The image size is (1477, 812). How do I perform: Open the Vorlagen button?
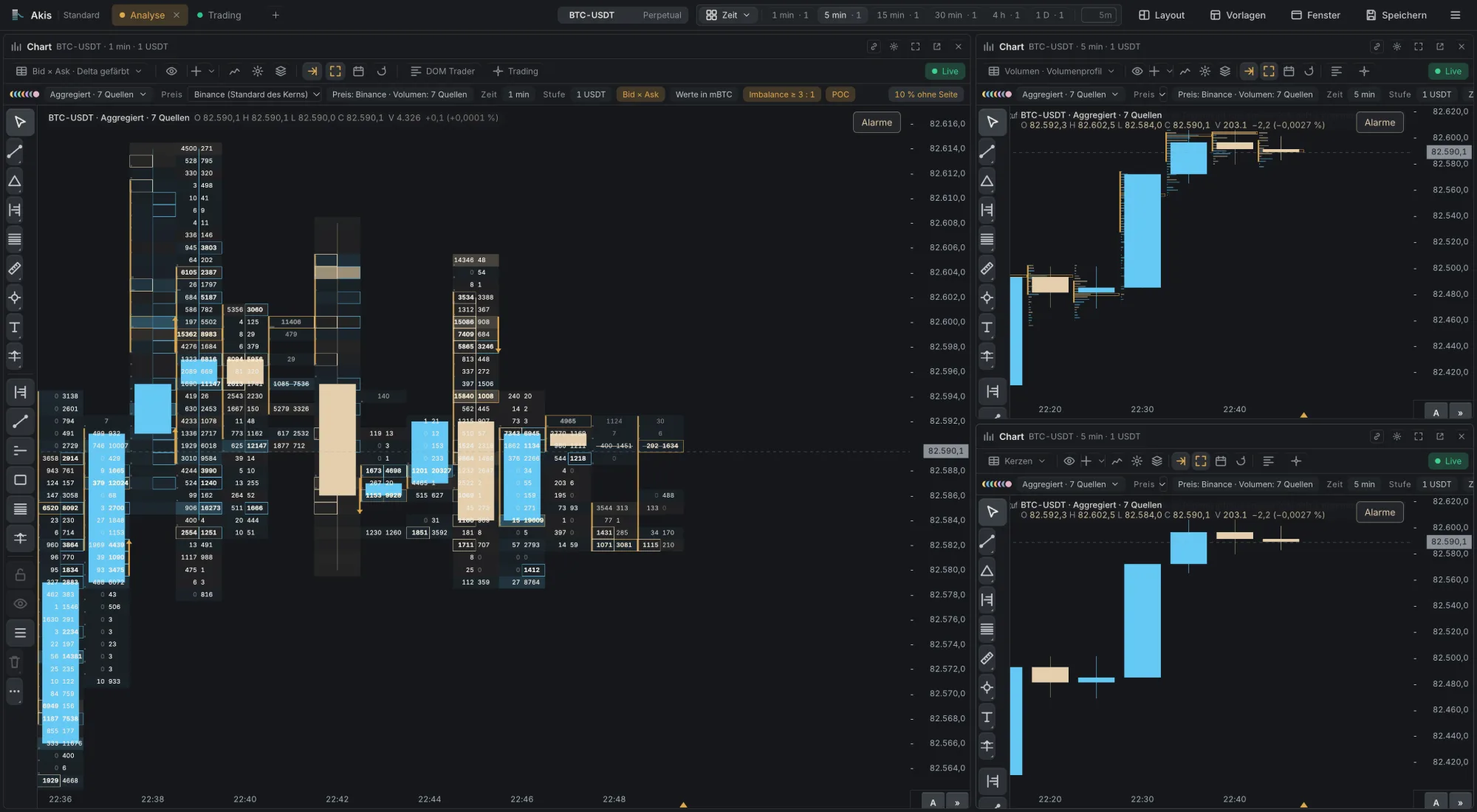point(1238,15)
